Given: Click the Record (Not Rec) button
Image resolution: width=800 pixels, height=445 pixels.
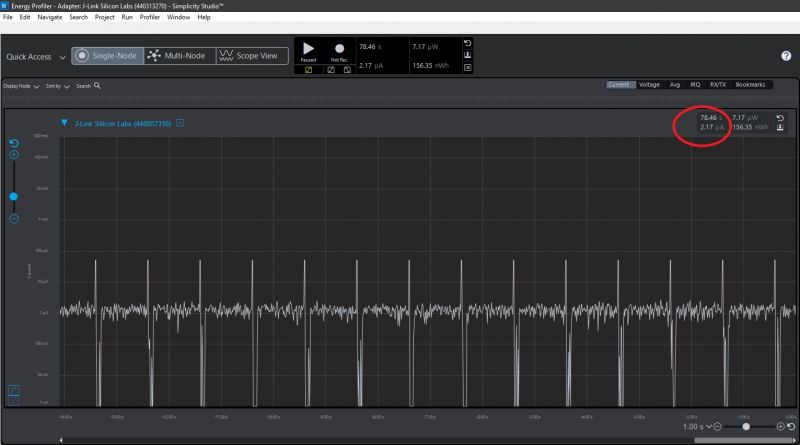Looking at the screenshot, I should [x=339, y=48].
